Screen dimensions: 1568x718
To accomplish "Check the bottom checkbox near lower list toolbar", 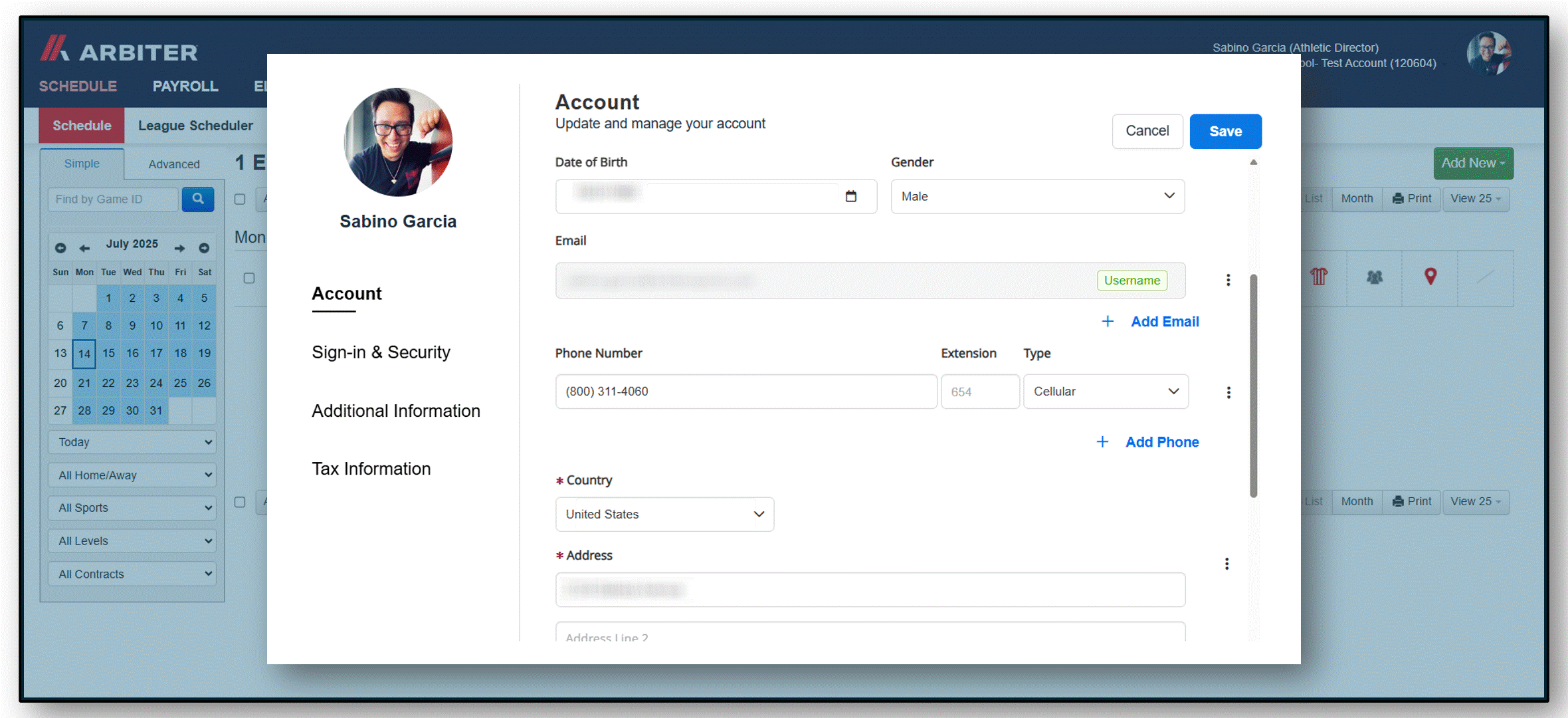I will point(240,502).
